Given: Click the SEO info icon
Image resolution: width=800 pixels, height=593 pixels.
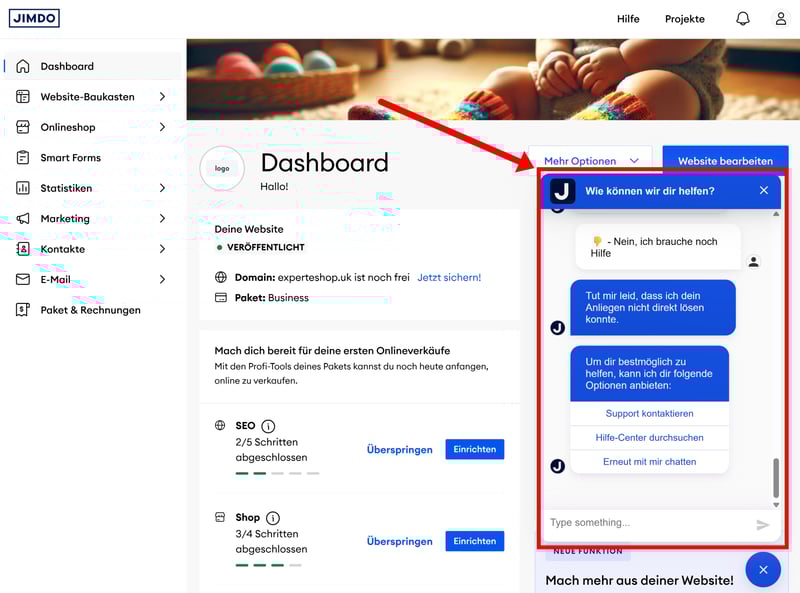Looking at the screenshot, I should 268,426.
